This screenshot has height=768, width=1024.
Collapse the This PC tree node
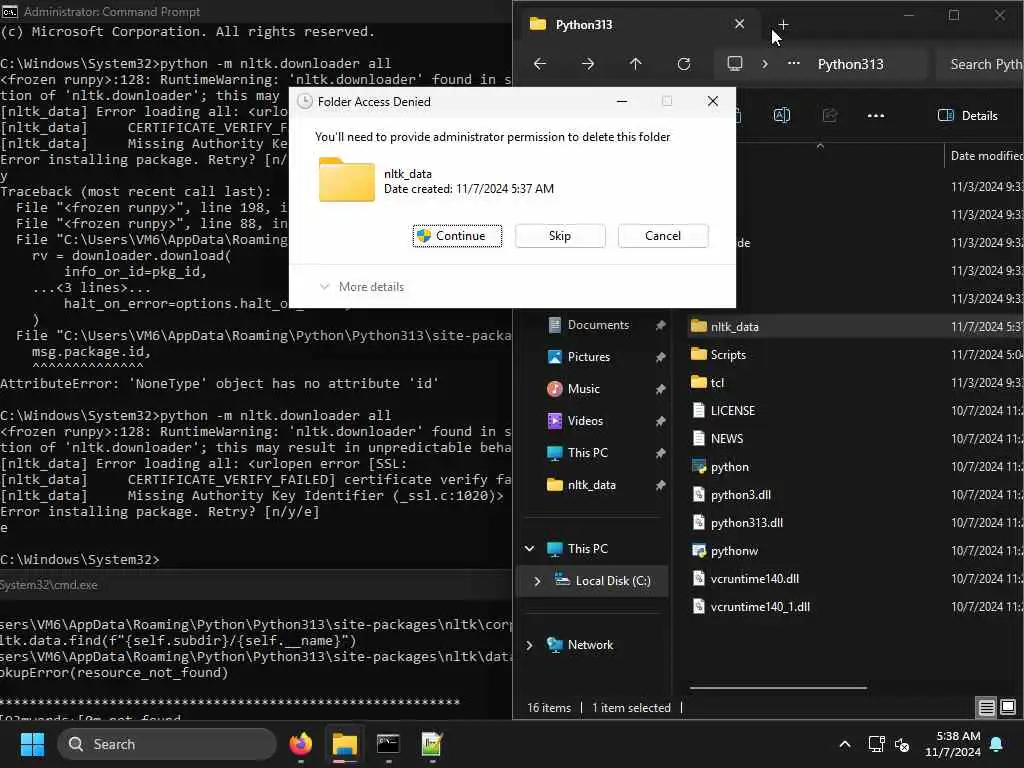click(x=530, y=549)
